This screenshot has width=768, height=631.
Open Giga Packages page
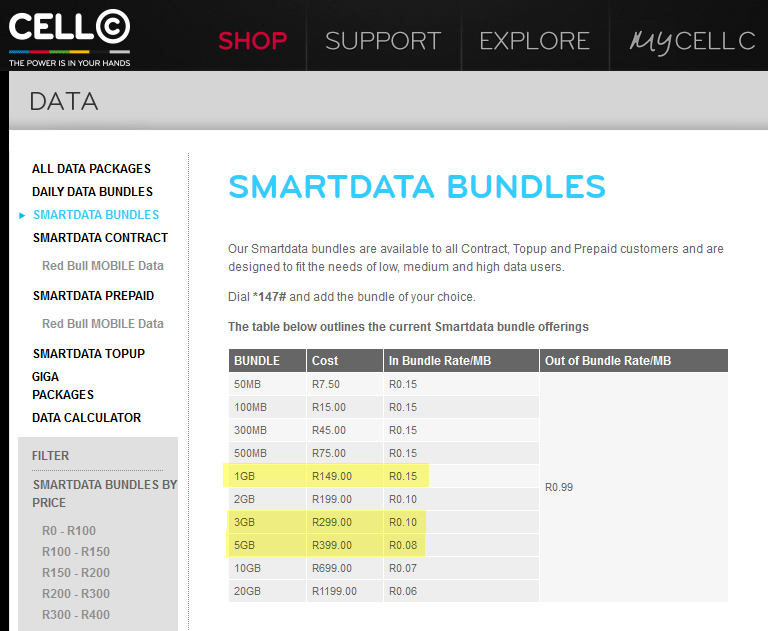coord(63,386)
